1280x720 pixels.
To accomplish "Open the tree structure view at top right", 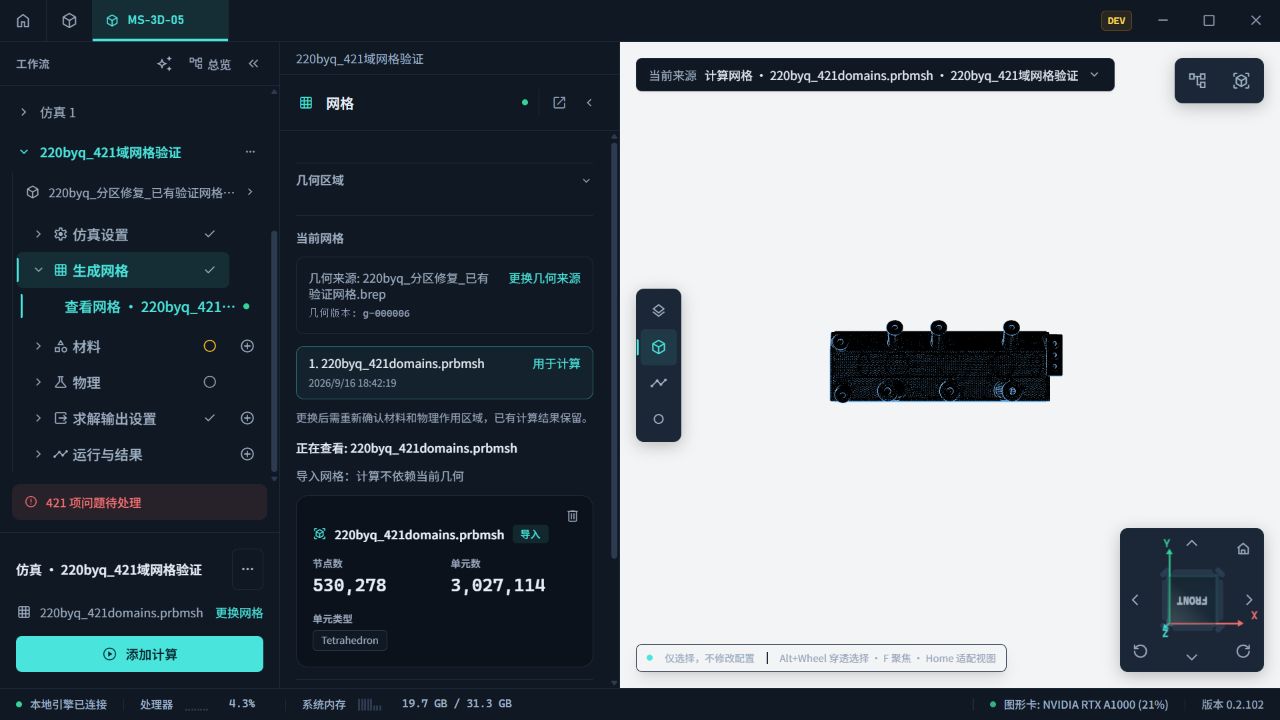I will tap(1197, 80).
